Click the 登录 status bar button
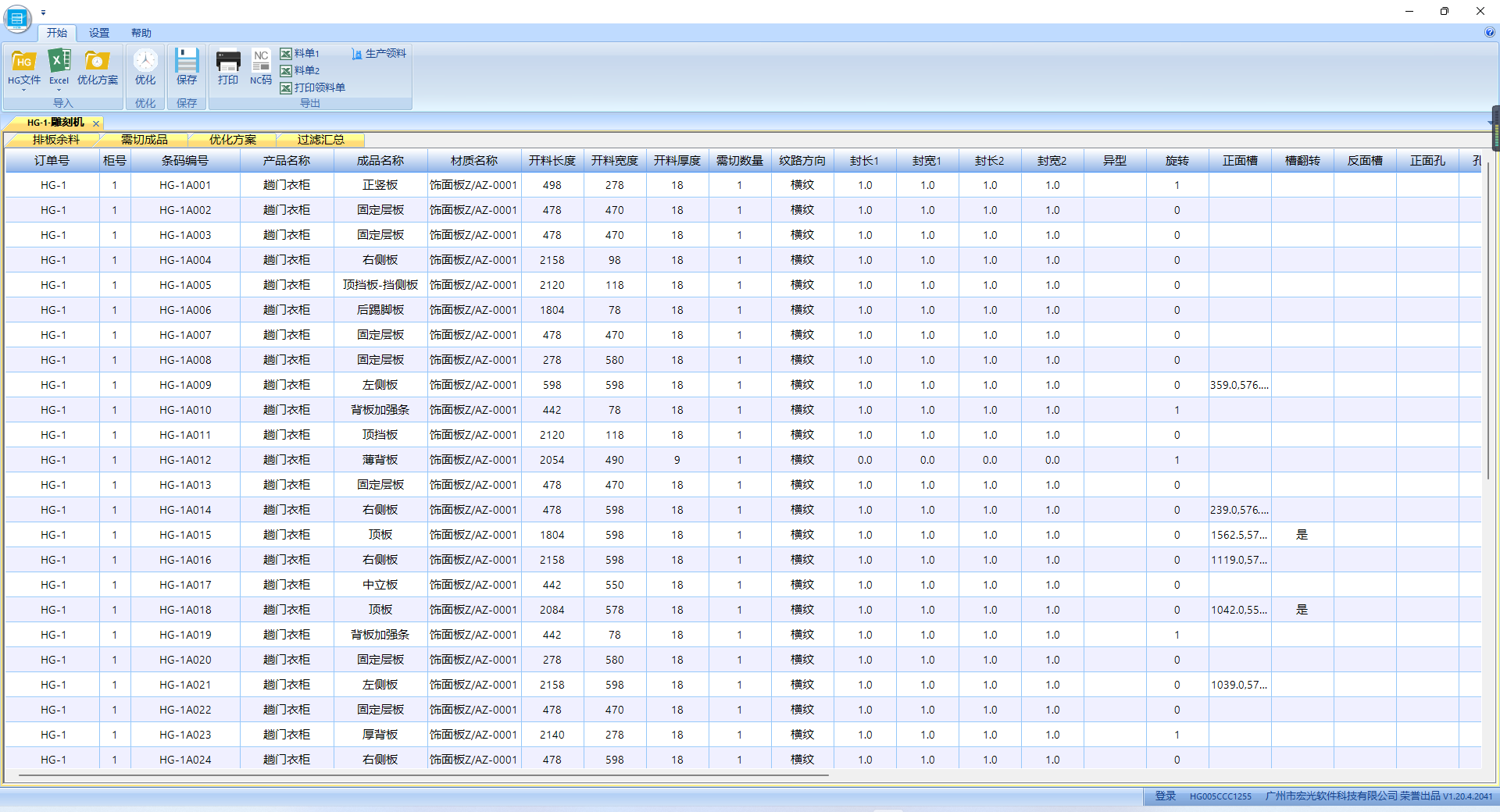 pyautogui.click(x=1166, y=796)
